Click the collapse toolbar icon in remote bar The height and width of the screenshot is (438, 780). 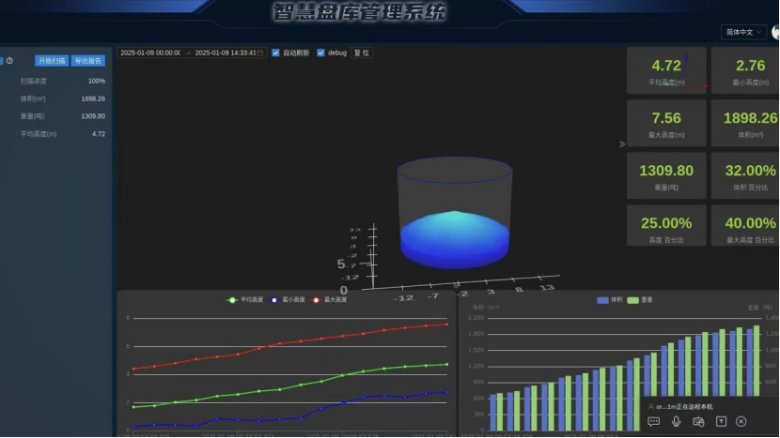720,422
